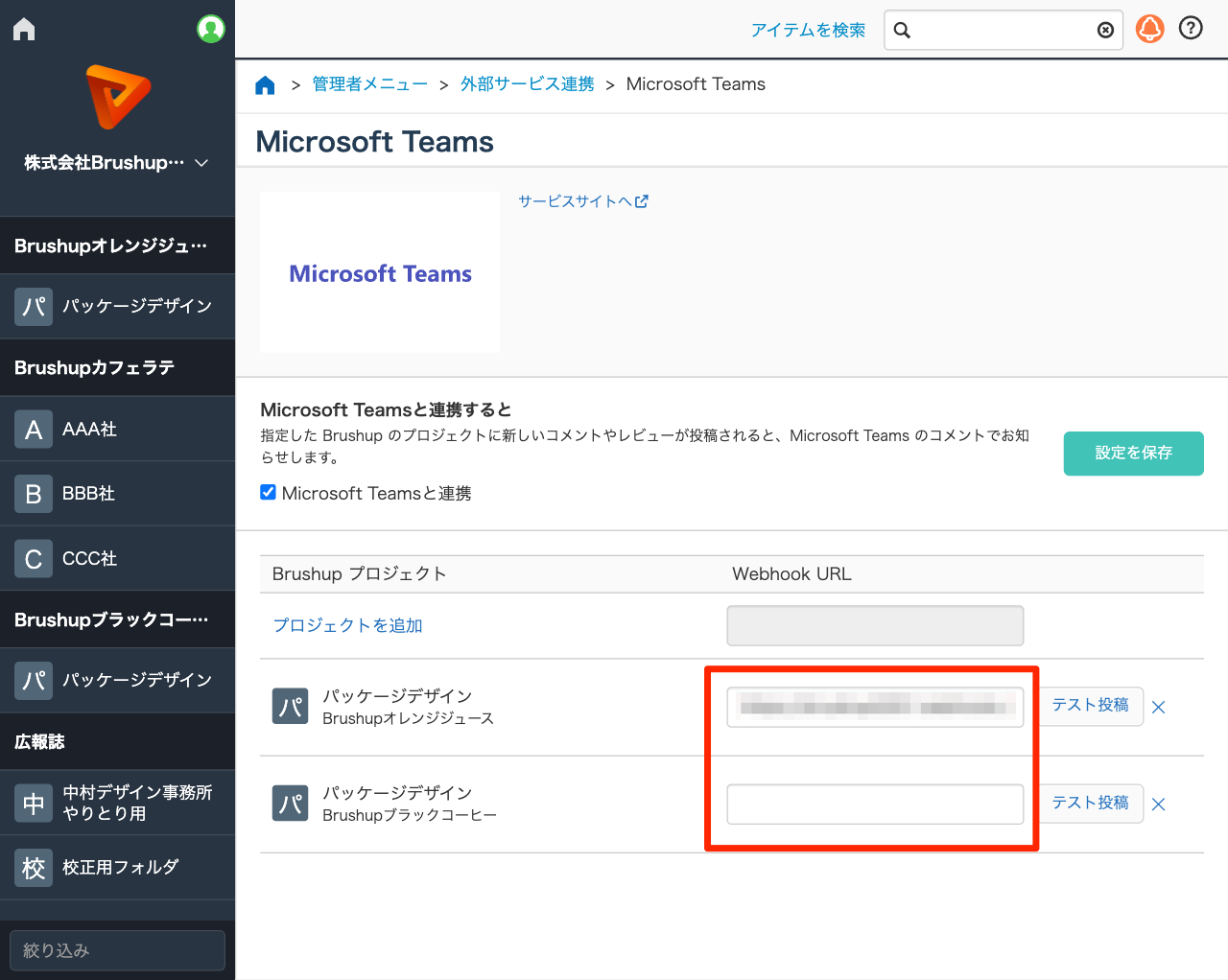1228x980 pixels.
Task: Click the 校 icon for 校正用フォルダ
Action: pyautogui.click(x=34, y=867)
